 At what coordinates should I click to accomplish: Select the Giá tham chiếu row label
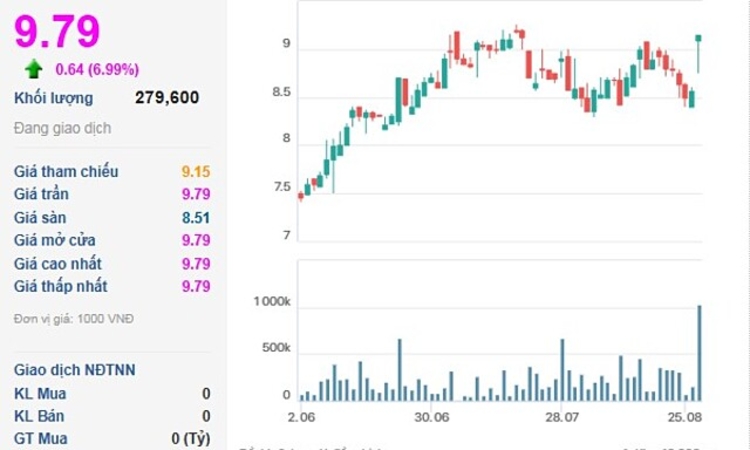(66, 172)
